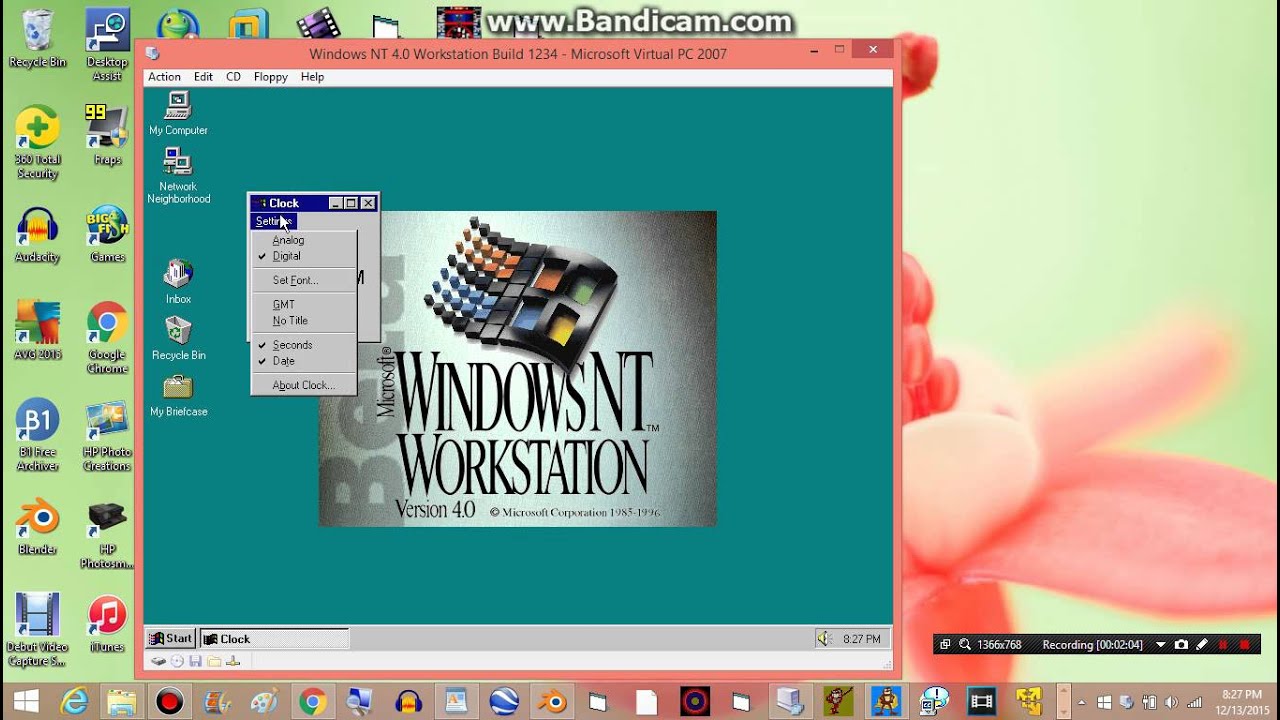
Task: Launch the Blender desktop shortcut
Action: pyautogui.click(x=37, y=527)
